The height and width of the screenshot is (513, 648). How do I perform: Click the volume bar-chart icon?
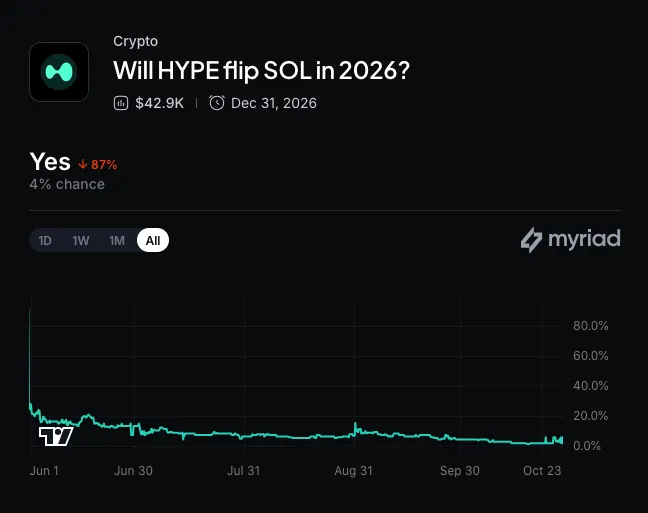(121, 103)
